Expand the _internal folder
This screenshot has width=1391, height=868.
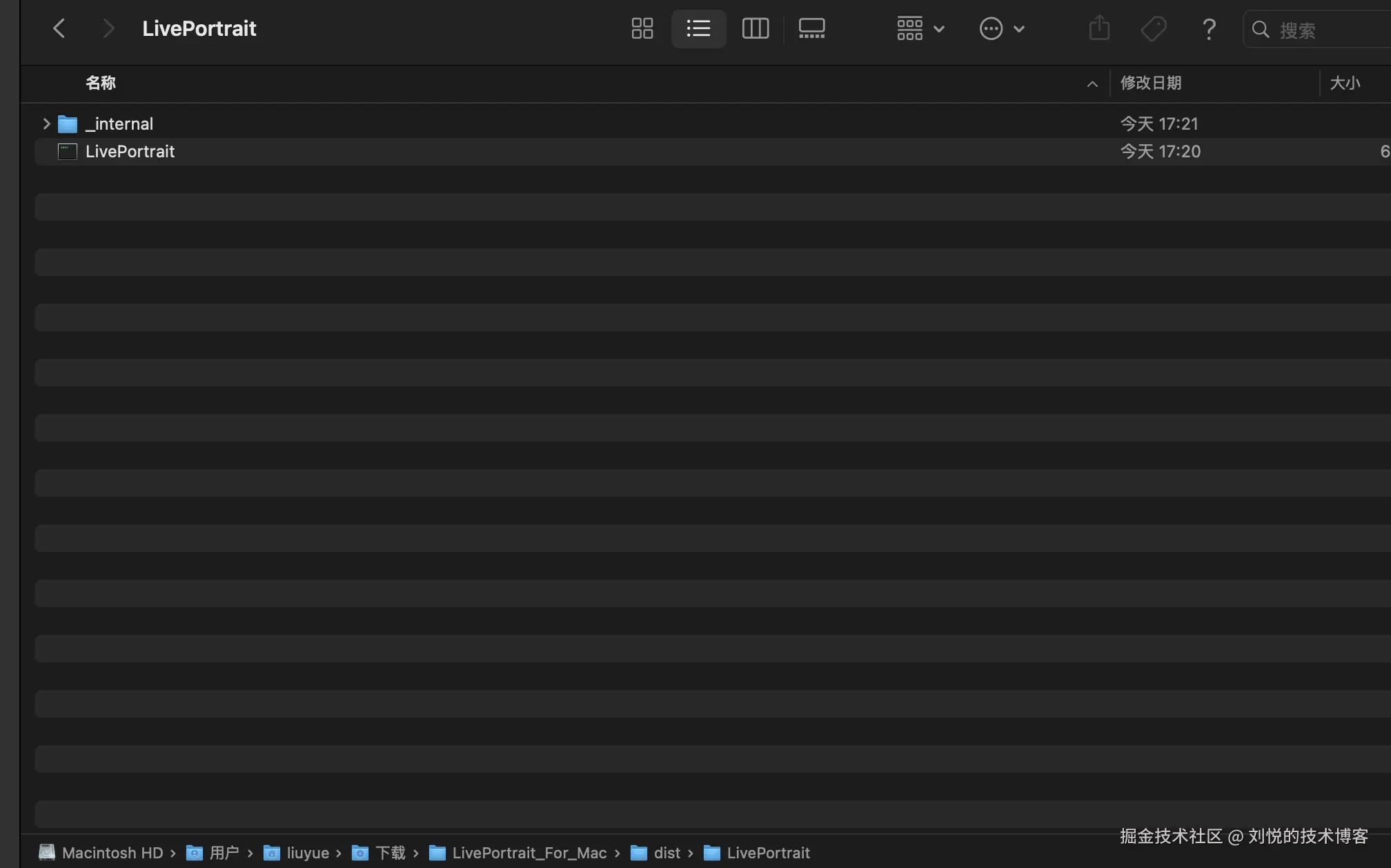pos(46,124)
